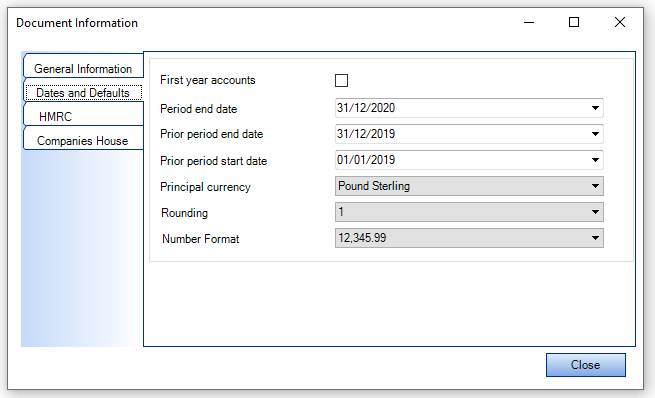The width and height of the screenshot is (655, 398).
Task: Open the Prior period end date picker arrow
Action: pos(595,134)
